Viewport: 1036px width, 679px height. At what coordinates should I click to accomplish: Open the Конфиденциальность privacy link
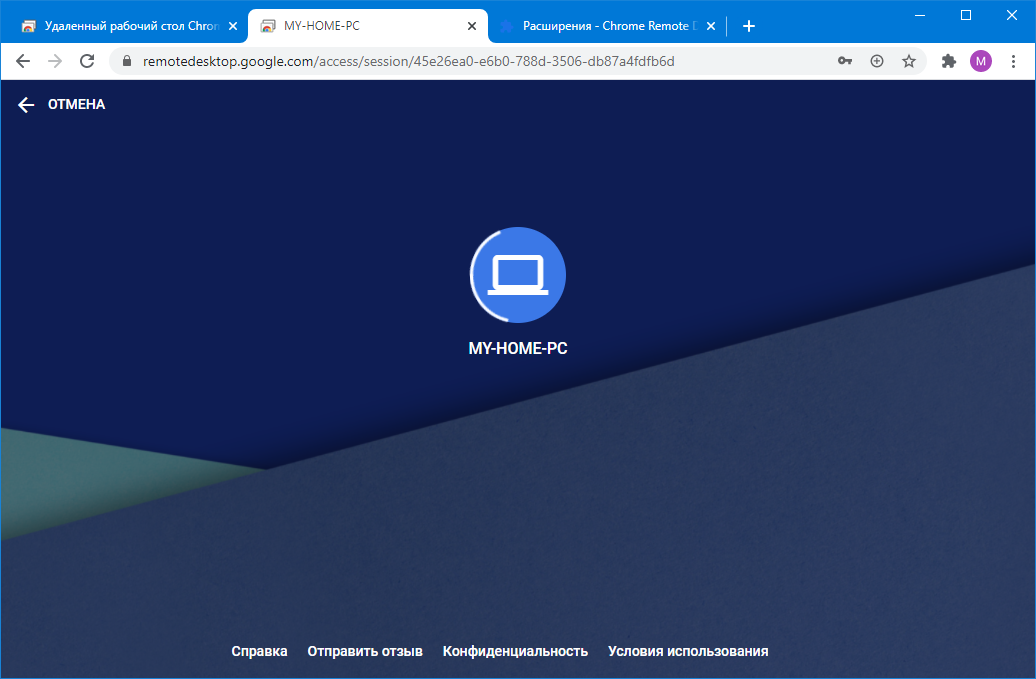515,651
